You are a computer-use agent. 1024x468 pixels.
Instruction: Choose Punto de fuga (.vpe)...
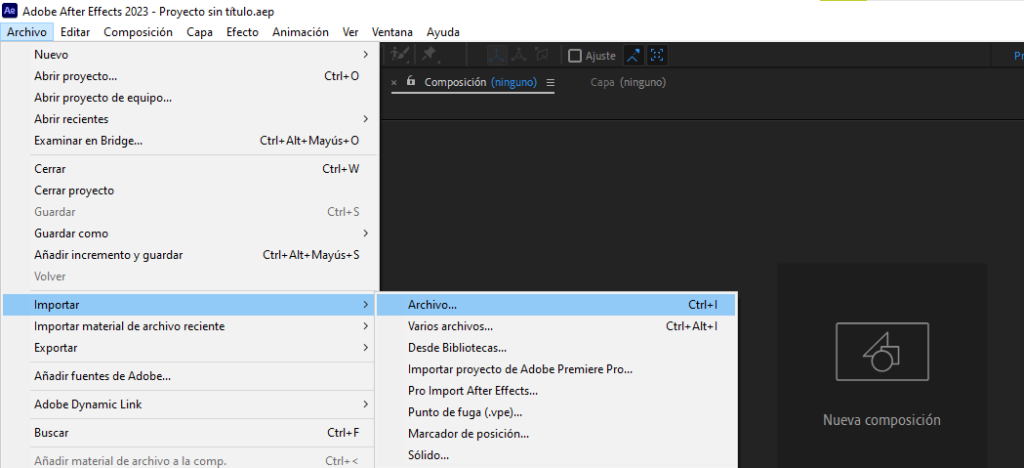(556, 413)
